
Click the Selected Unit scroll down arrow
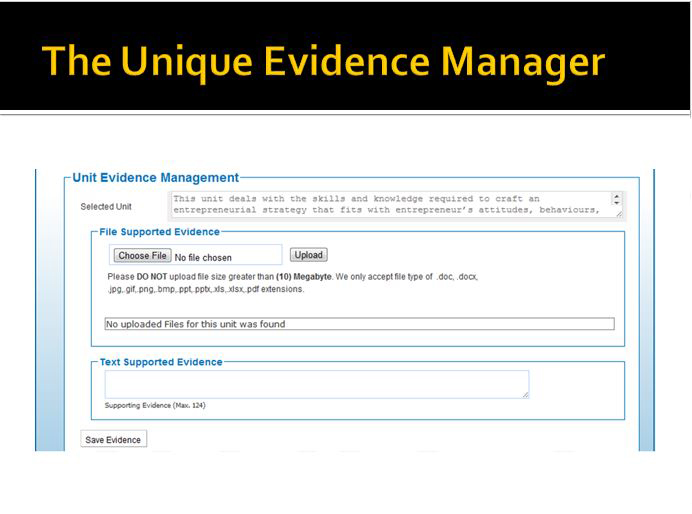pyautogui.click(x=617, y=203)
